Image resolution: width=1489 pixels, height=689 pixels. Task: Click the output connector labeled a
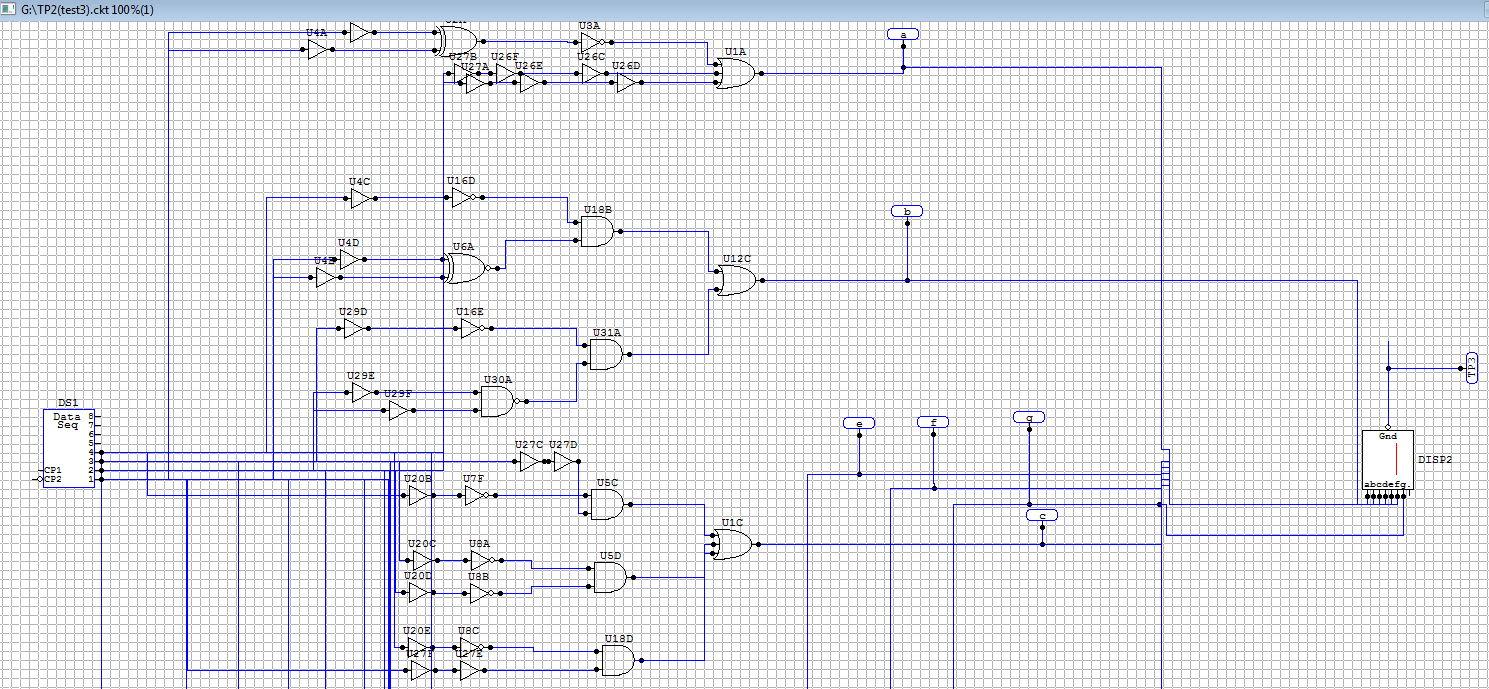click(x=903, y=35)
